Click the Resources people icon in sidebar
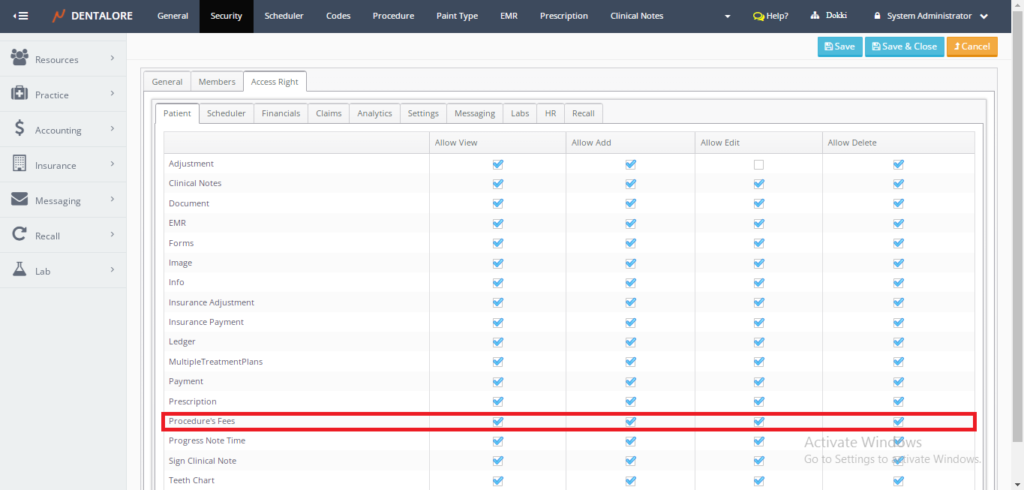This screenshot has height=490, width=1024. pos(19,59)
